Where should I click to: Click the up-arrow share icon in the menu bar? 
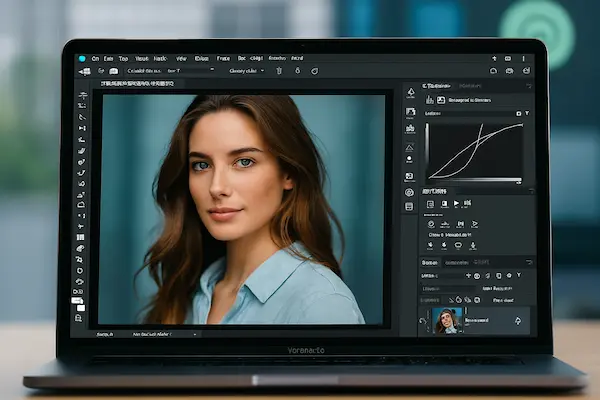pos(494,59)
